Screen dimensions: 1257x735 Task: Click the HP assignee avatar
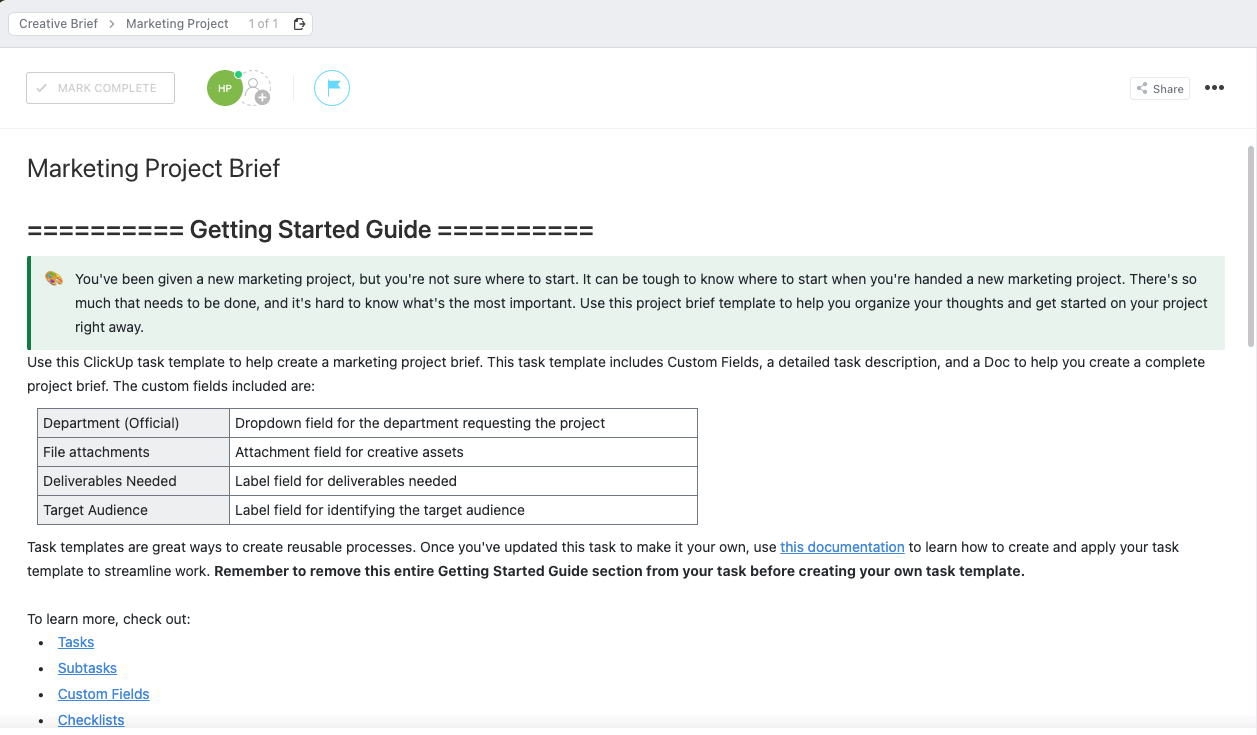[224, 89]
